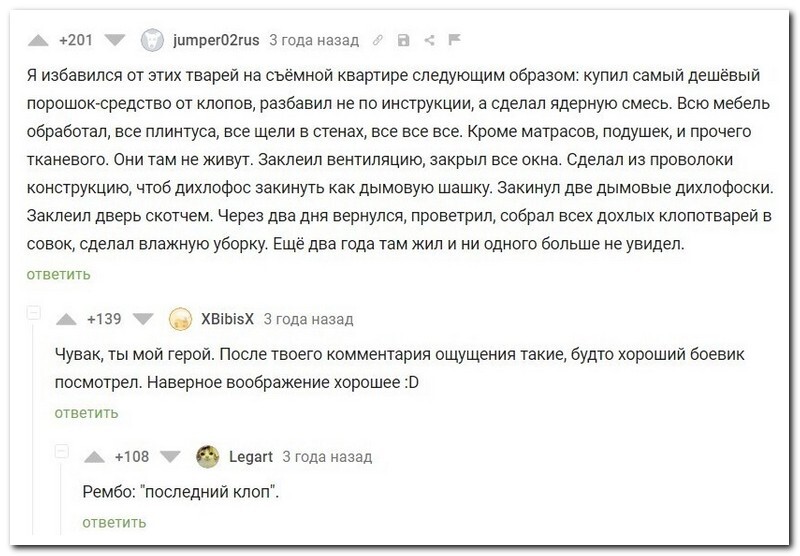Reply to Legart's "Рембо" comment
Viewport: 800px width, 556px height.
click(x=114, y=522)
